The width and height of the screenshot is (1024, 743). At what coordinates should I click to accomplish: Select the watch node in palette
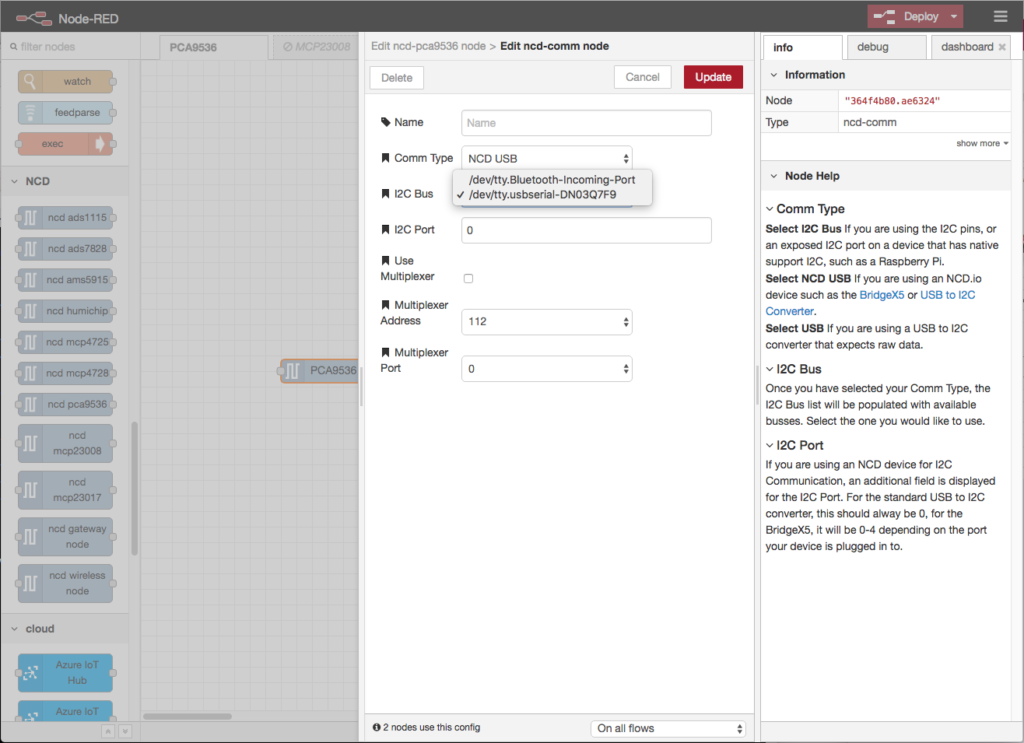tap(66, 81)
